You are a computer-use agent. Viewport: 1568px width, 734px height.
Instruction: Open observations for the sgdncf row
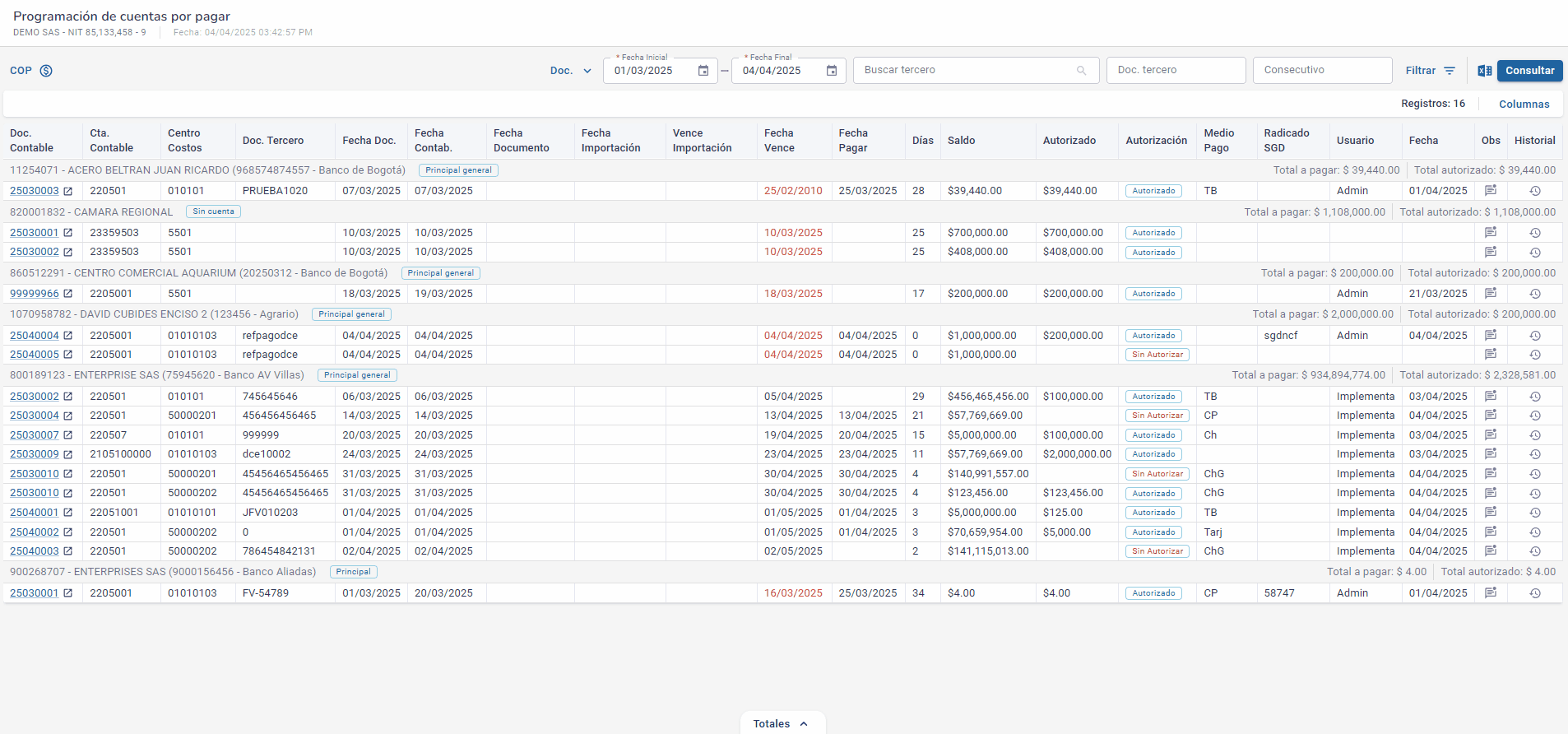(1491, 335)
